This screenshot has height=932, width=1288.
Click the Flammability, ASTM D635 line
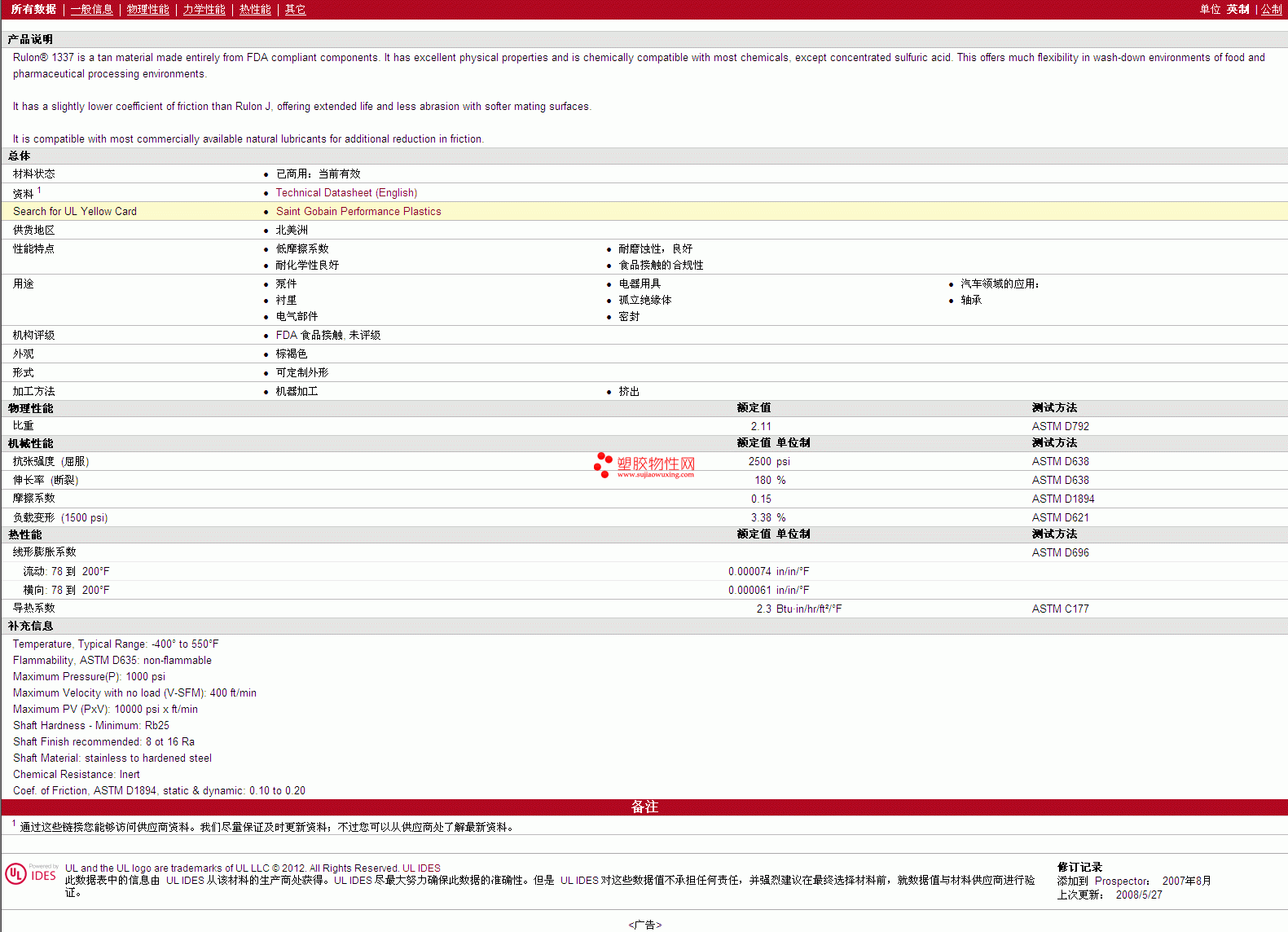click(x=112, y=661)
